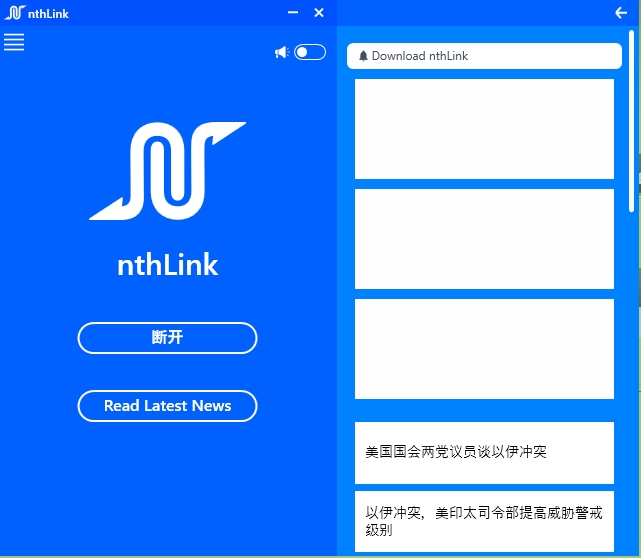
Task: Click the bell icon in the notification banner
Action: click(x=363, y=56)
